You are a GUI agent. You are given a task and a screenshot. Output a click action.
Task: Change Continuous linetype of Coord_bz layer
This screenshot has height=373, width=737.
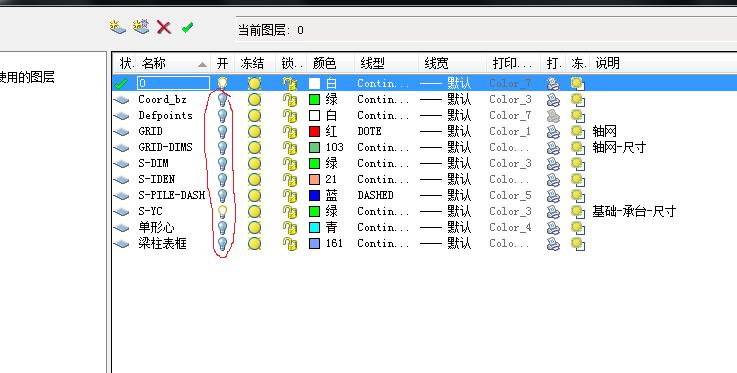coord(383,100)
